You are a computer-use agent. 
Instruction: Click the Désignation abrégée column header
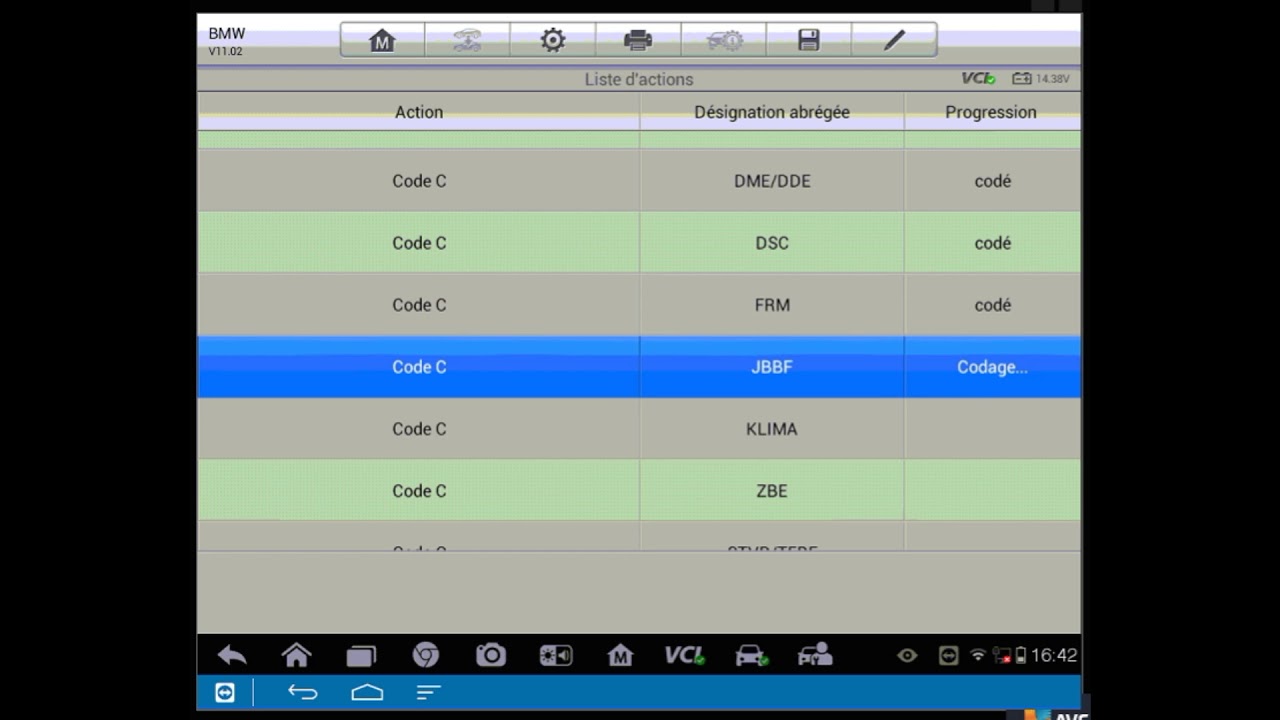772,112
